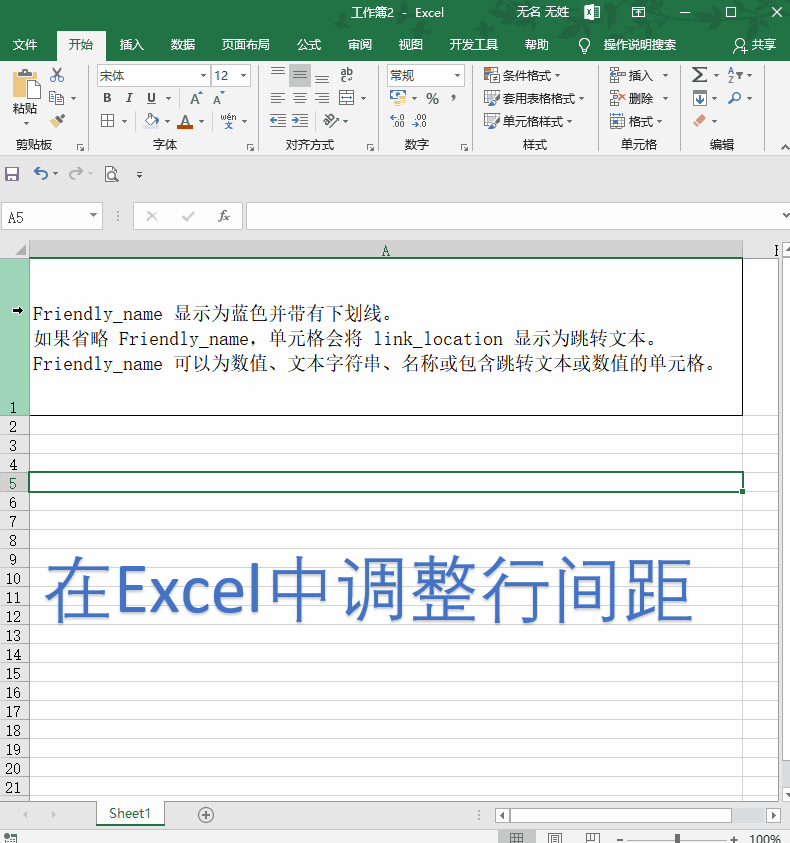Customize Quick Access Toolbar dropdown

click(x=139, y=175)
